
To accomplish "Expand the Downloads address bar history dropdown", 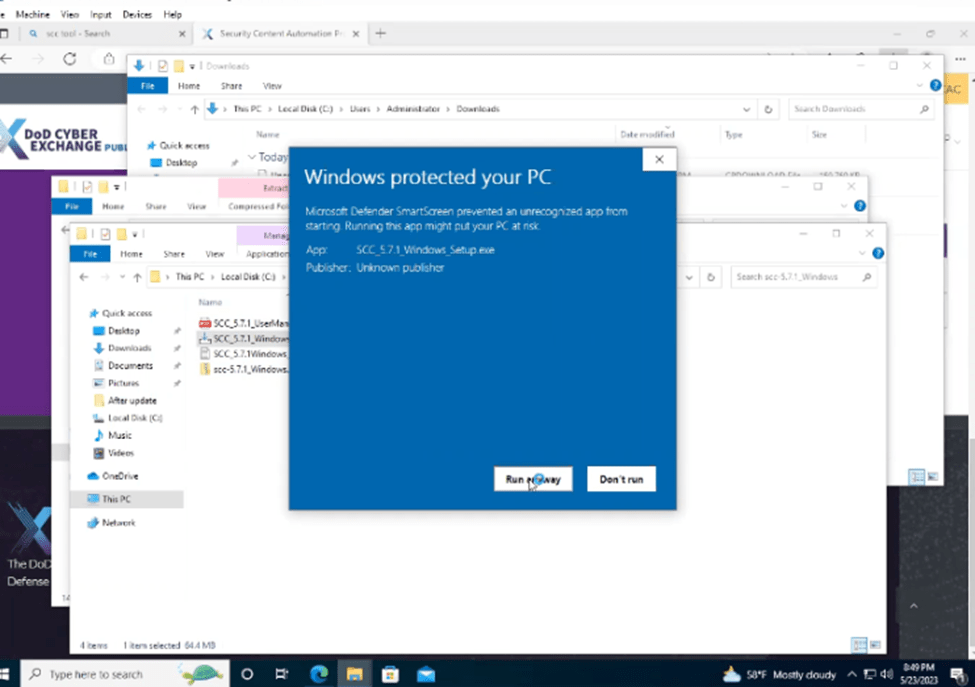I will pos(746,109).
